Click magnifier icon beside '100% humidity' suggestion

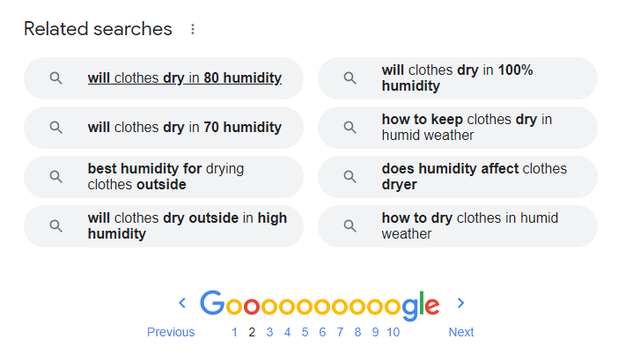[350, 78]
